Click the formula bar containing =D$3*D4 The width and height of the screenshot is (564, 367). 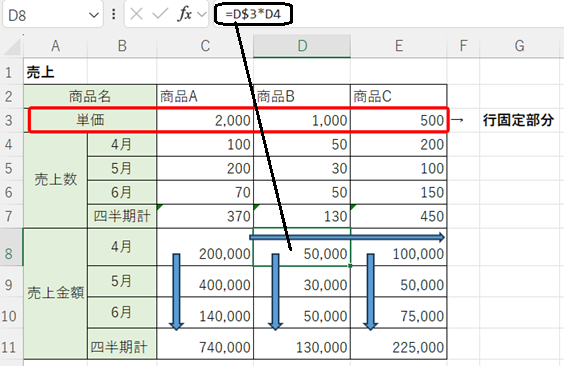pos(388,14)
